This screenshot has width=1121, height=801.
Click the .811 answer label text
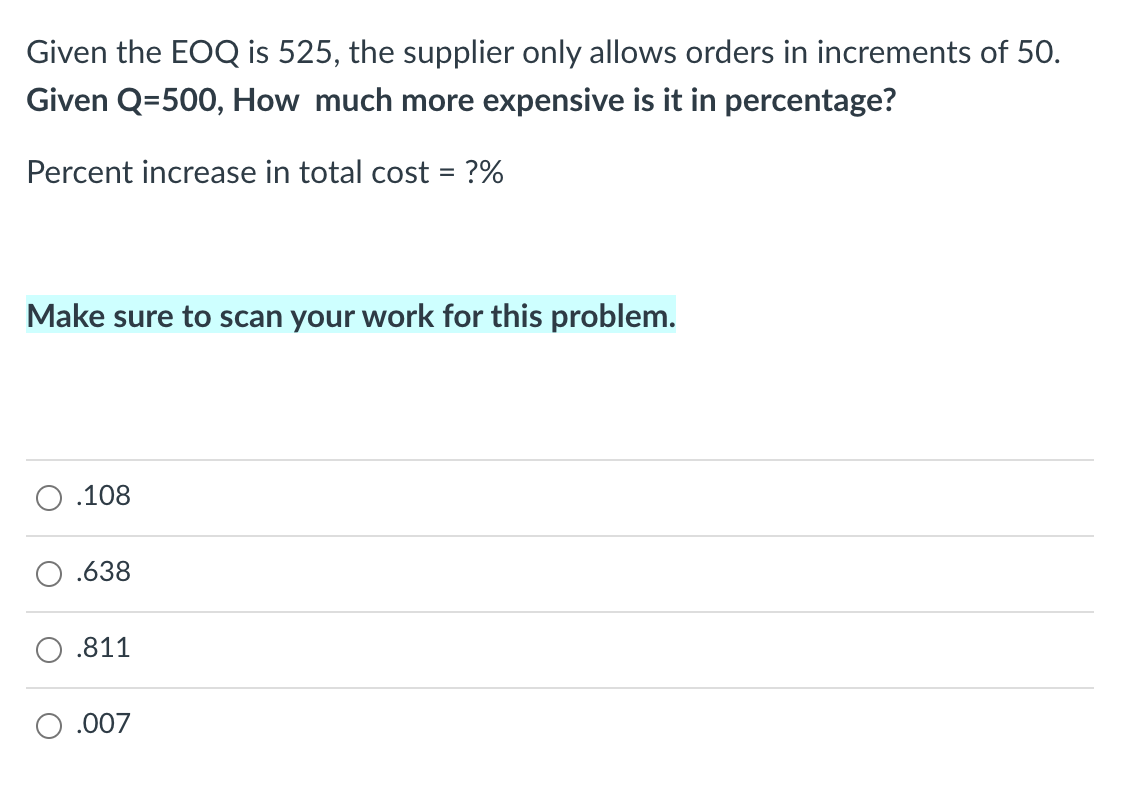click(x=104, y=648)
